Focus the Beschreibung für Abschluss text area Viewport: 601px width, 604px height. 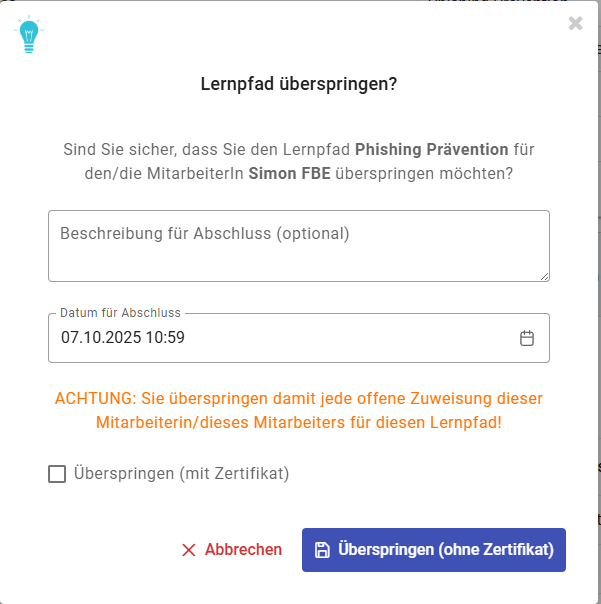pyautogui.click(x=298, y=246)
